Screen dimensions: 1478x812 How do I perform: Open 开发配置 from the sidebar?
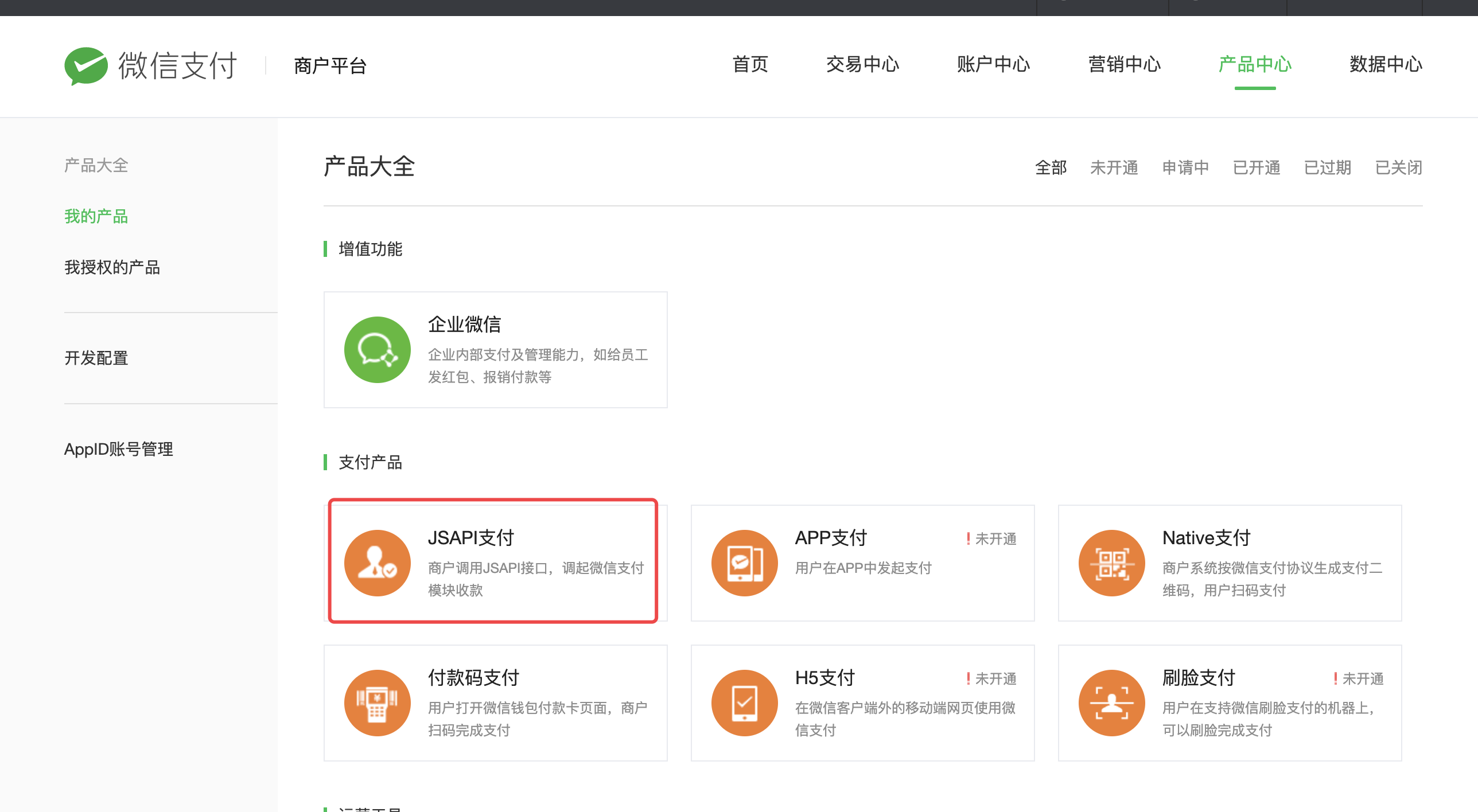96,358
